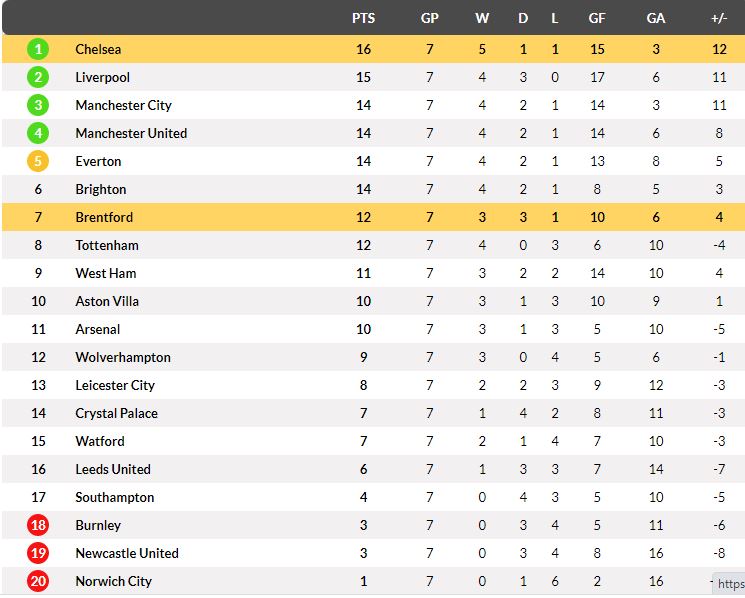Open the Tottenham team link

[107, 245]
